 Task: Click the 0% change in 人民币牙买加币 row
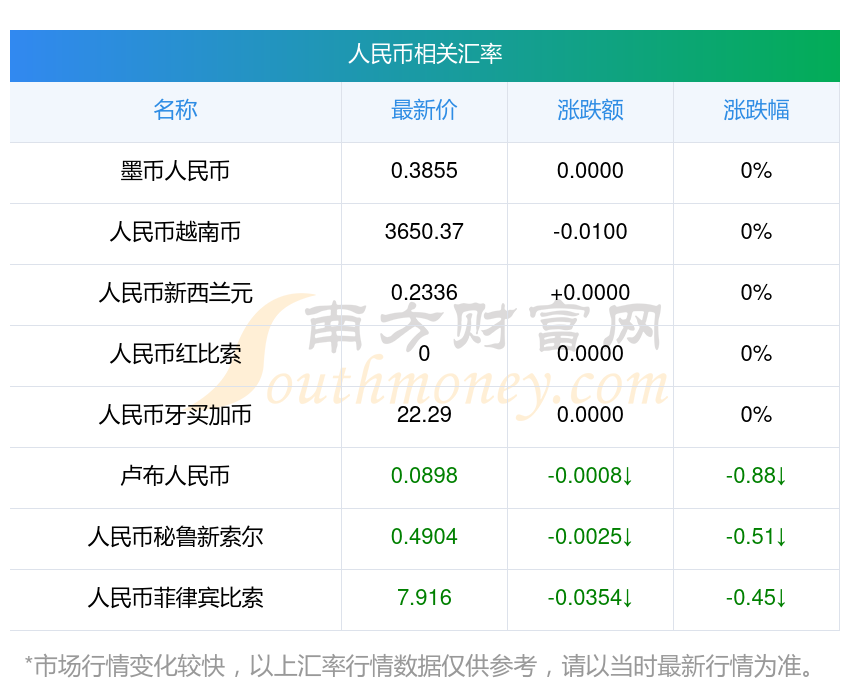756,415
